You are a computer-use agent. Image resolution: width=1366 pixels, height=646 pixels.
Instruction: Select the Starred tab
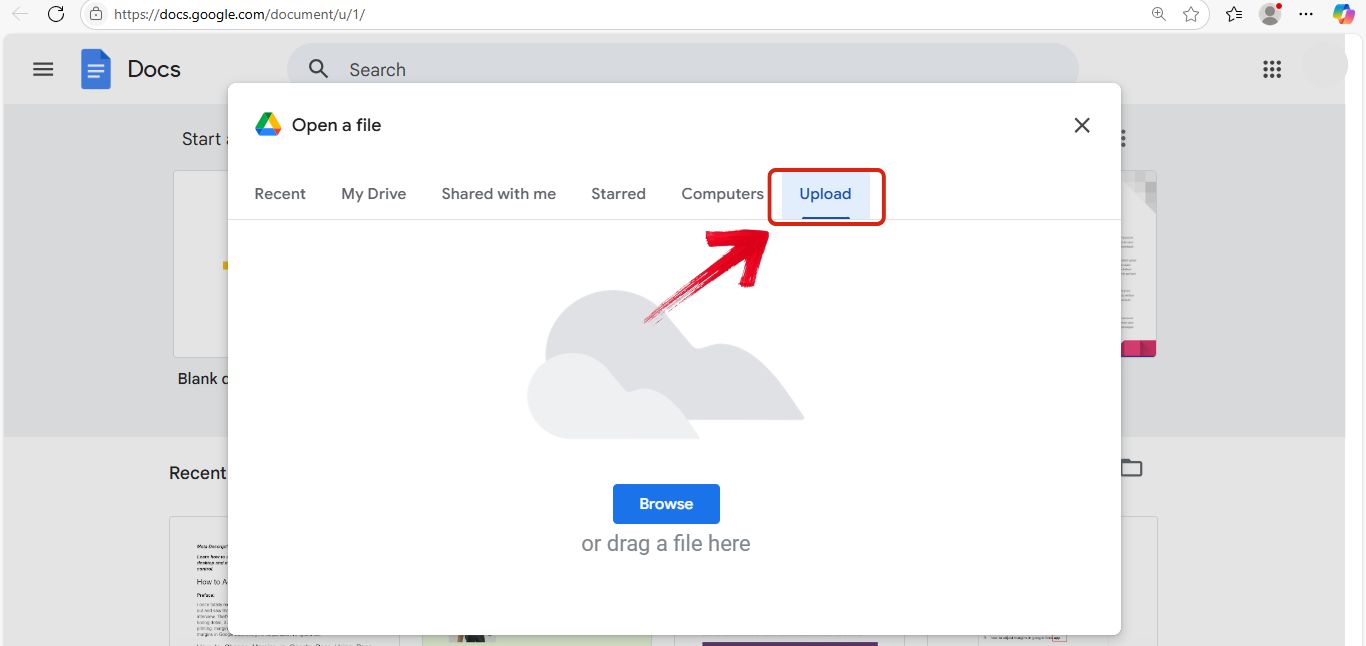coord(618,194)
